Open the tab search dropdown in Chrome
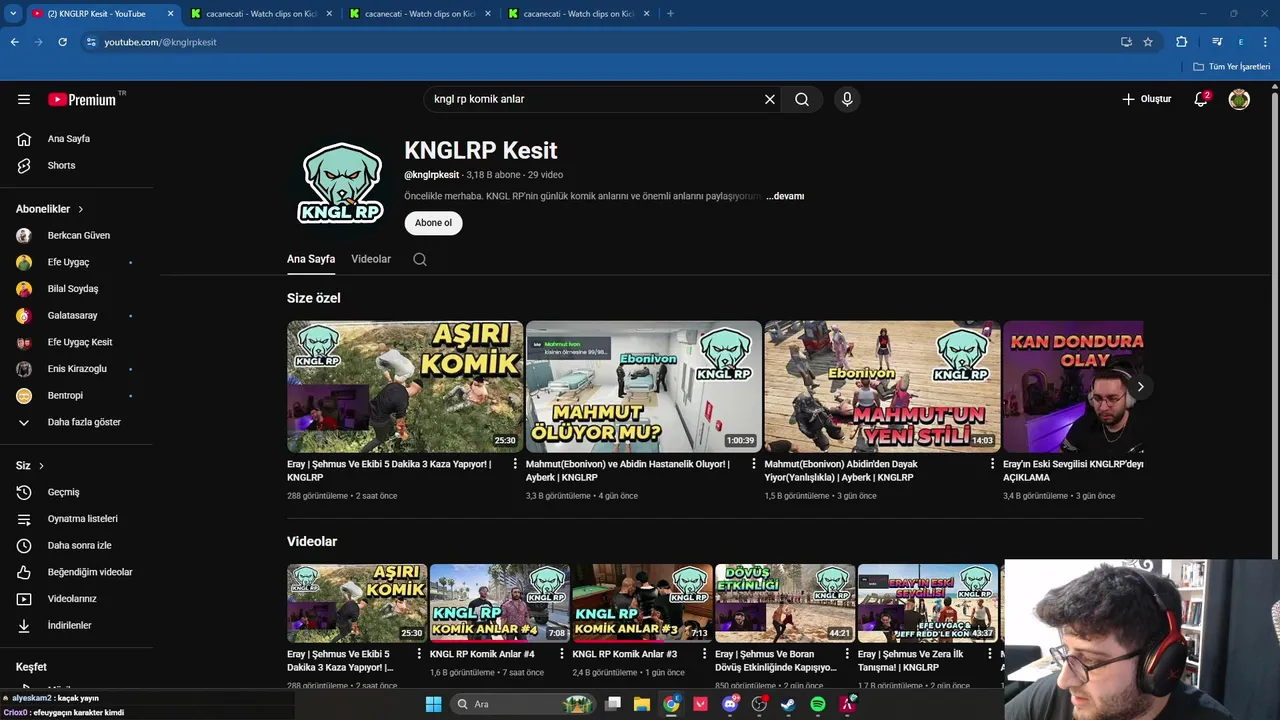Screen dimensions: 1280x720 click(x=13, y=13)
